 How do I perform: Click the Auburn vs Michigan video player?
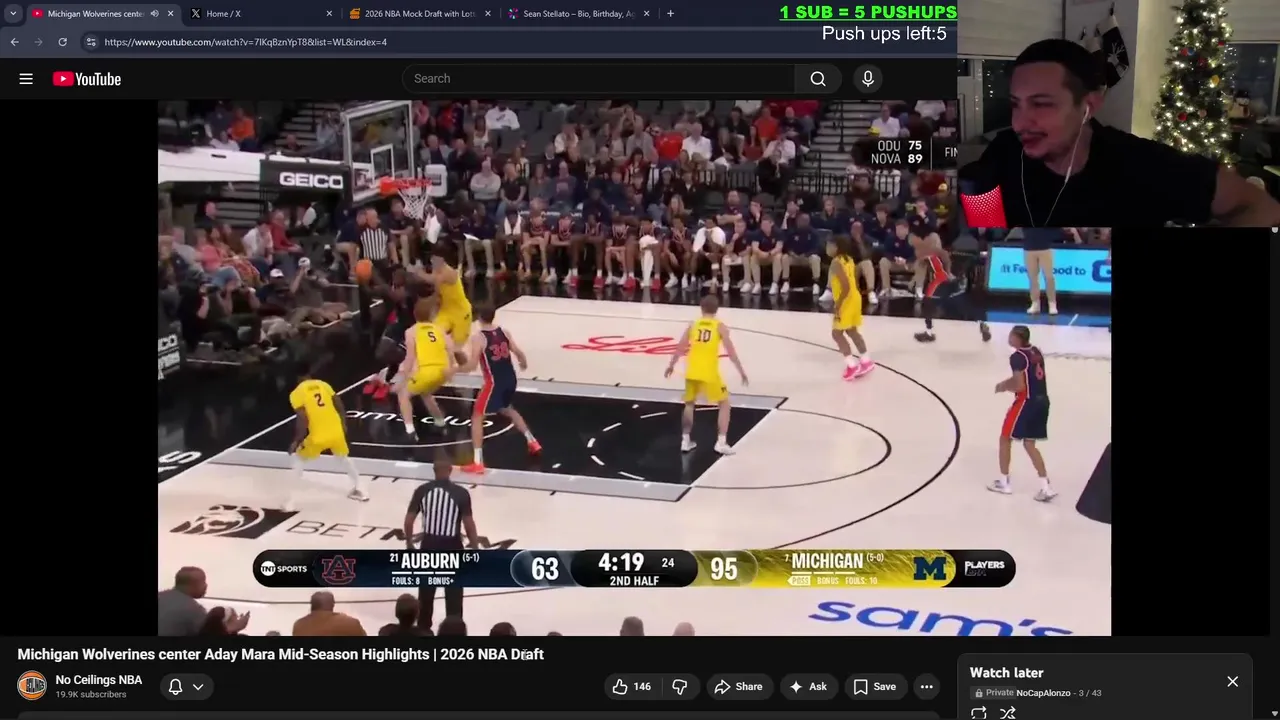[x=634, y=368]
